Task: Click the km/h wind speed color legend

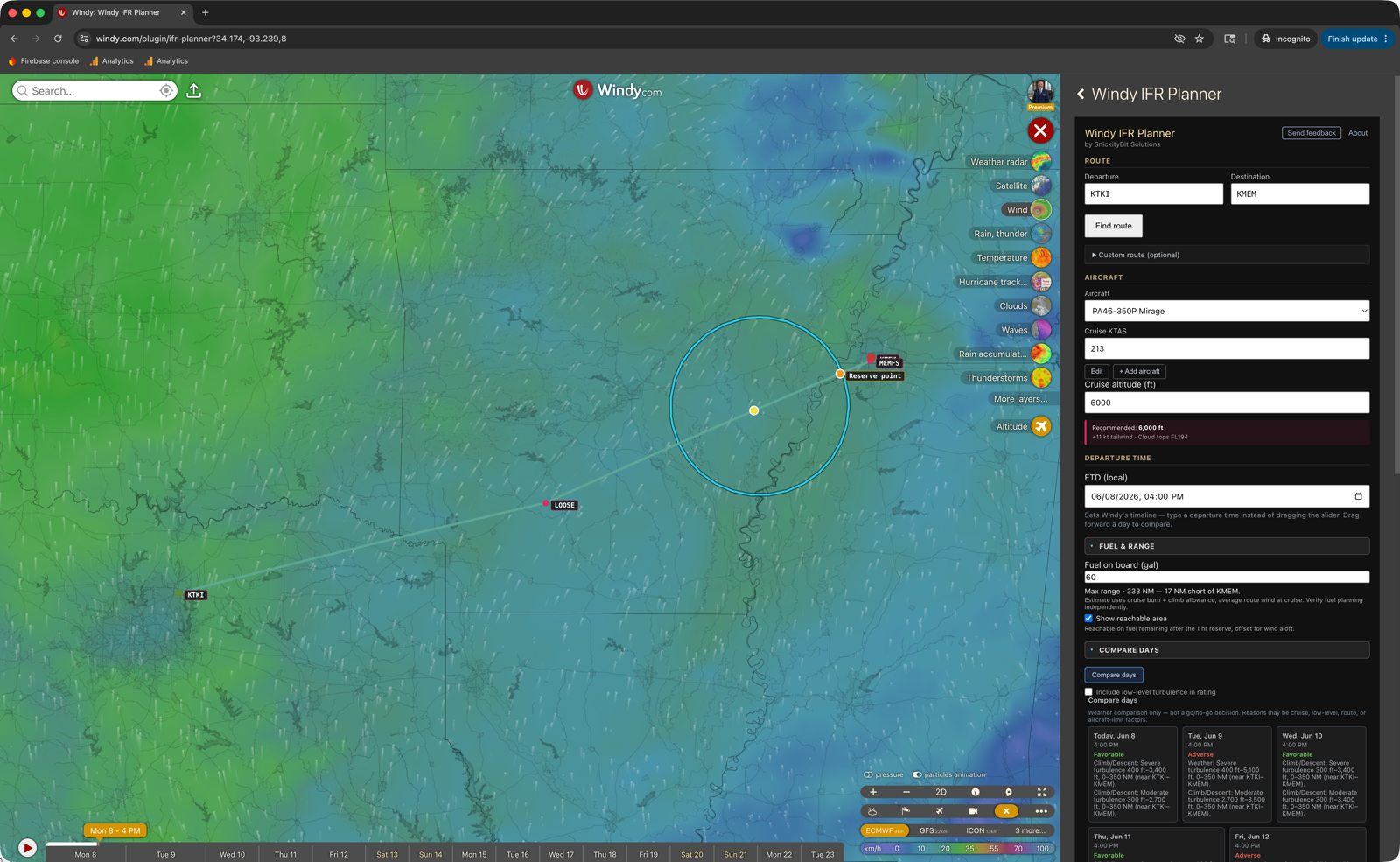Action: (956, 848)
